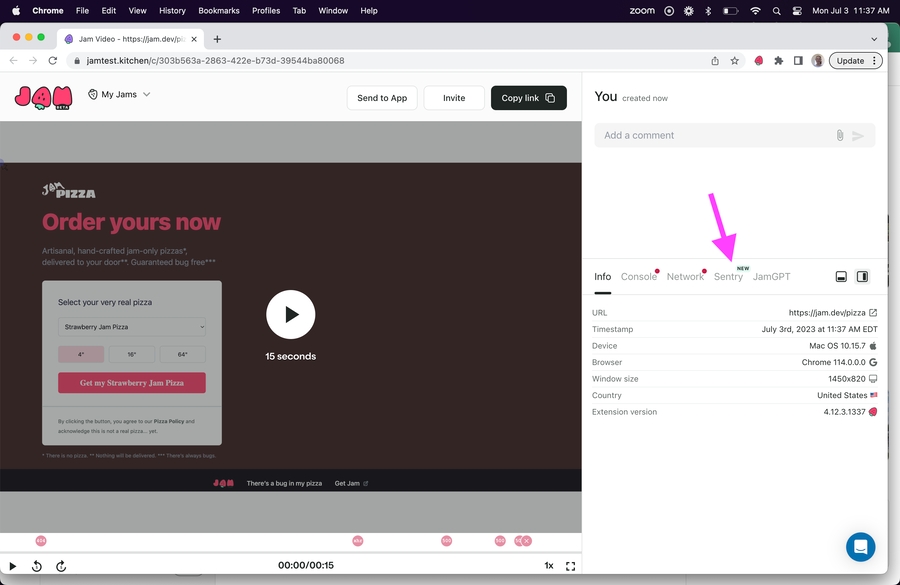This screenshot has height=585, width=900.
Task: Open the external link icon beside the URL
Action: tap(873, 313)
